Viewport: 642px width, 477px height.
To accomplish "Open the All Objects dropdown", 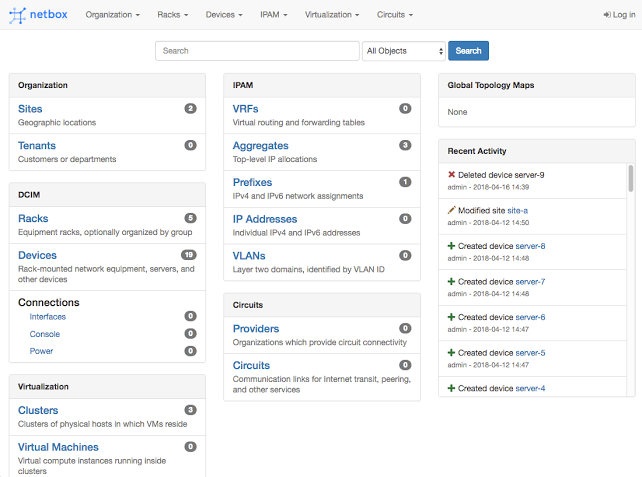I will pyautogui.click(x=404, y=51).
